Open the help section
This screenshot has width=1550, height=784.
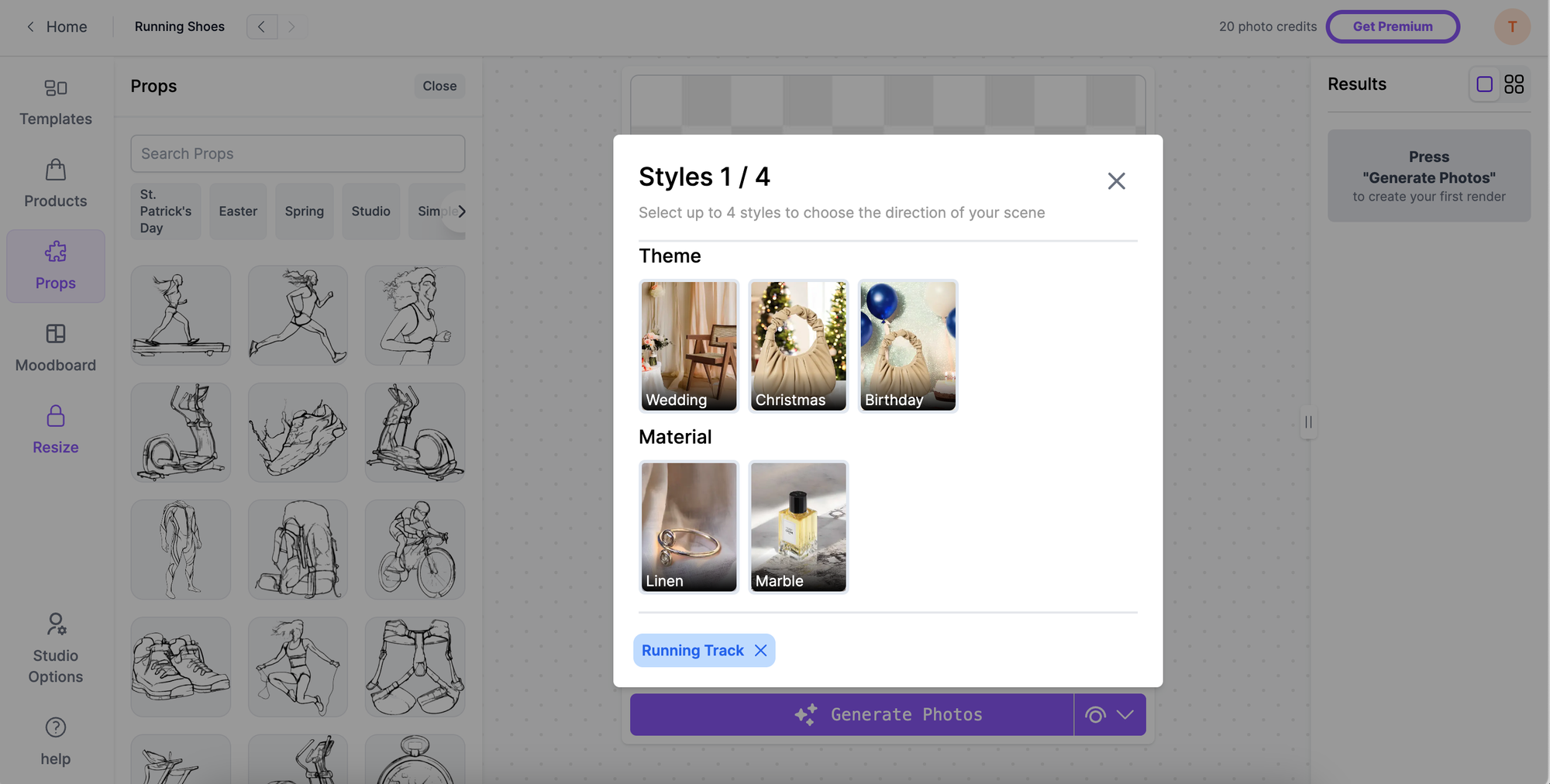coord(56,742)
